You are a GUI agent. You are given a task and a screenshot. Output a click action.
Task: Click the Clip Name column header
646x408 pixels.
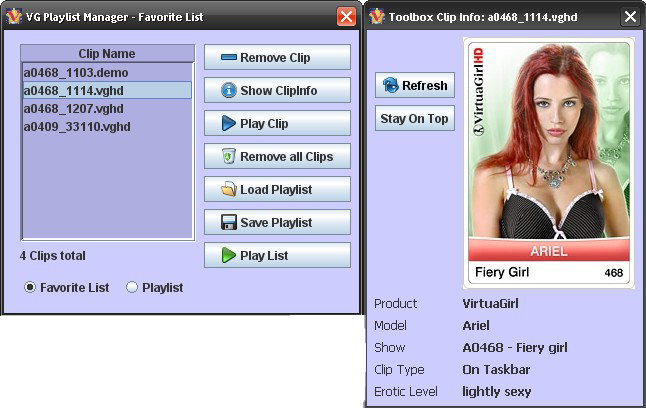[106, 54]
